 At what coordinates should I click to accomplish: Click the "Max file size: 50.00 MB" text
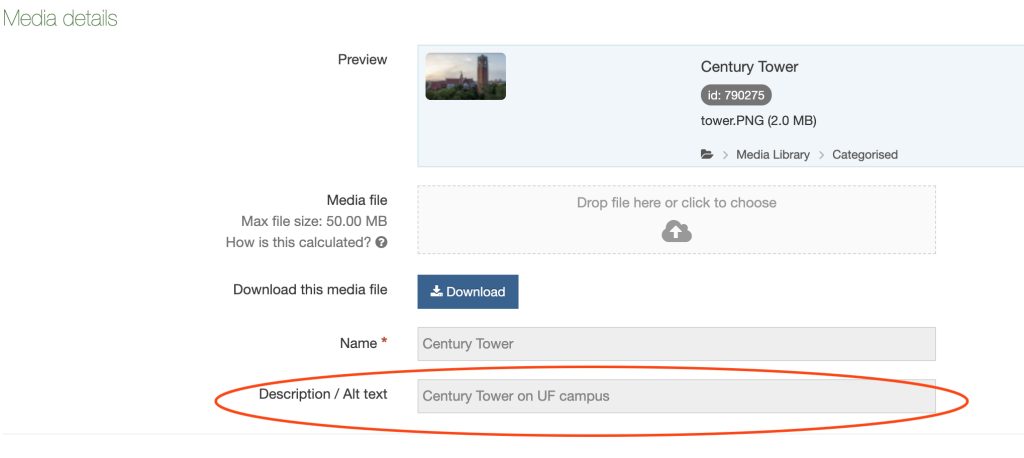[314, 221]
